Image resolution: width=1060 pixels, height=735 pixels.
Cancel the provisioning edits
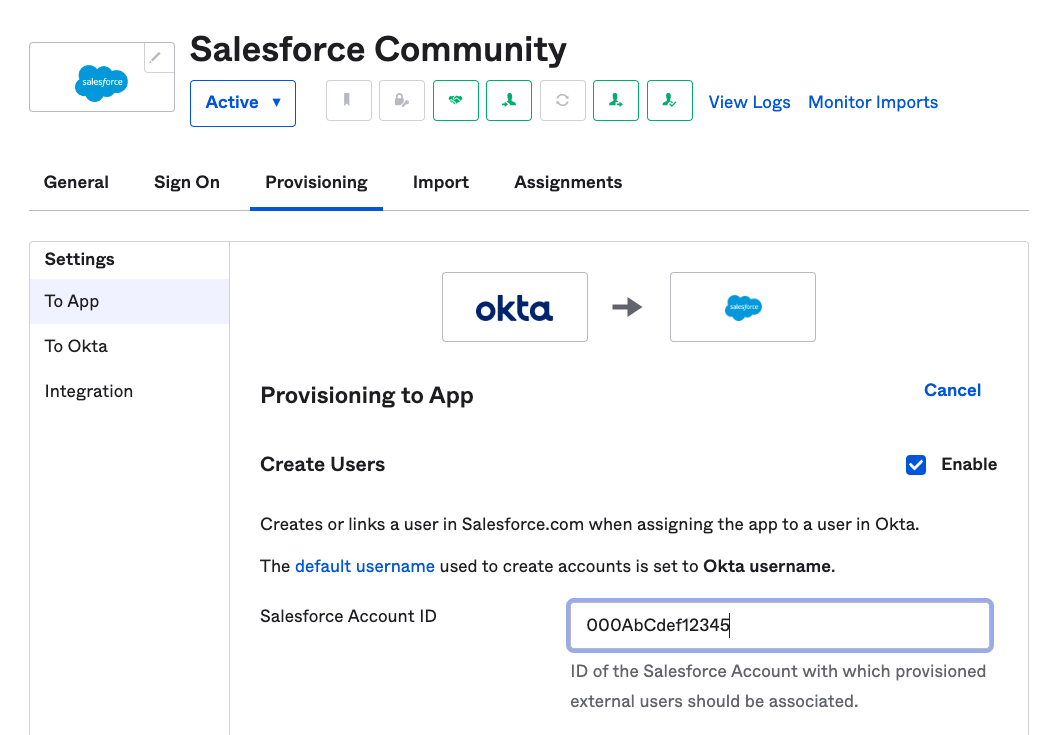click(951, 390)
